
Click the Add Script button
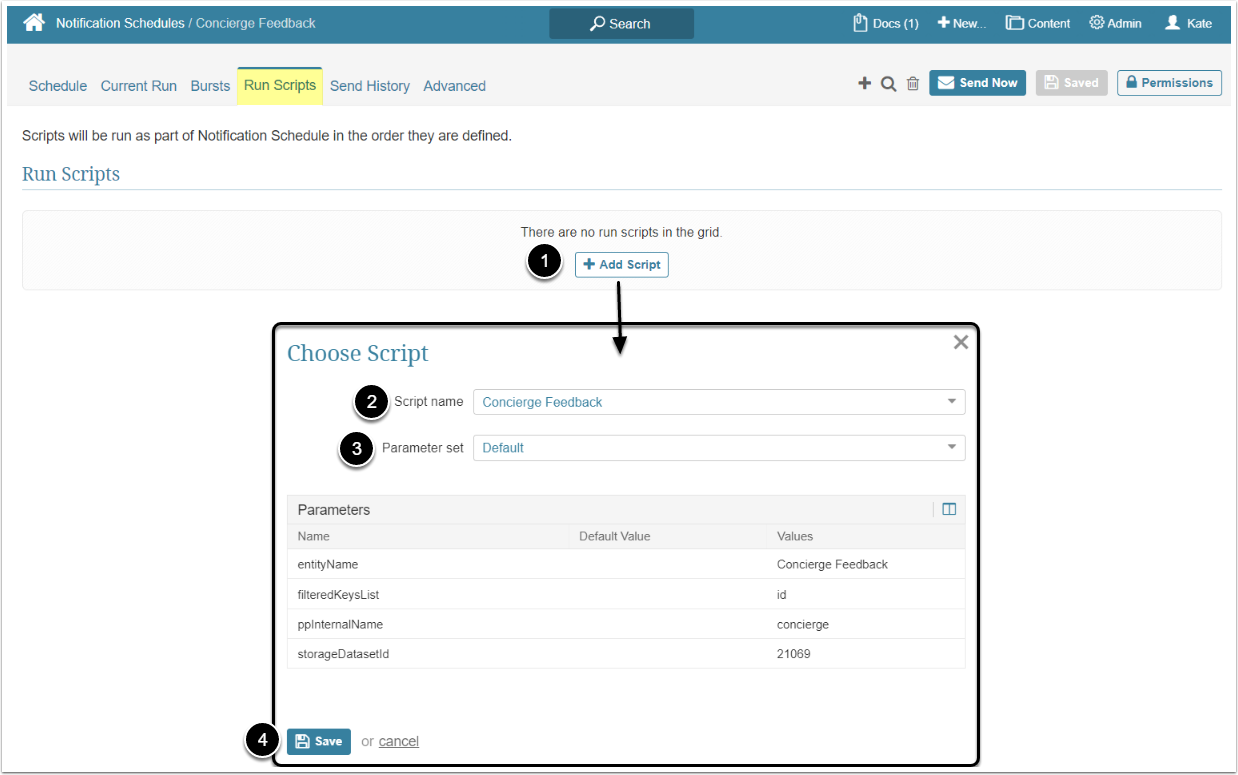622,265
